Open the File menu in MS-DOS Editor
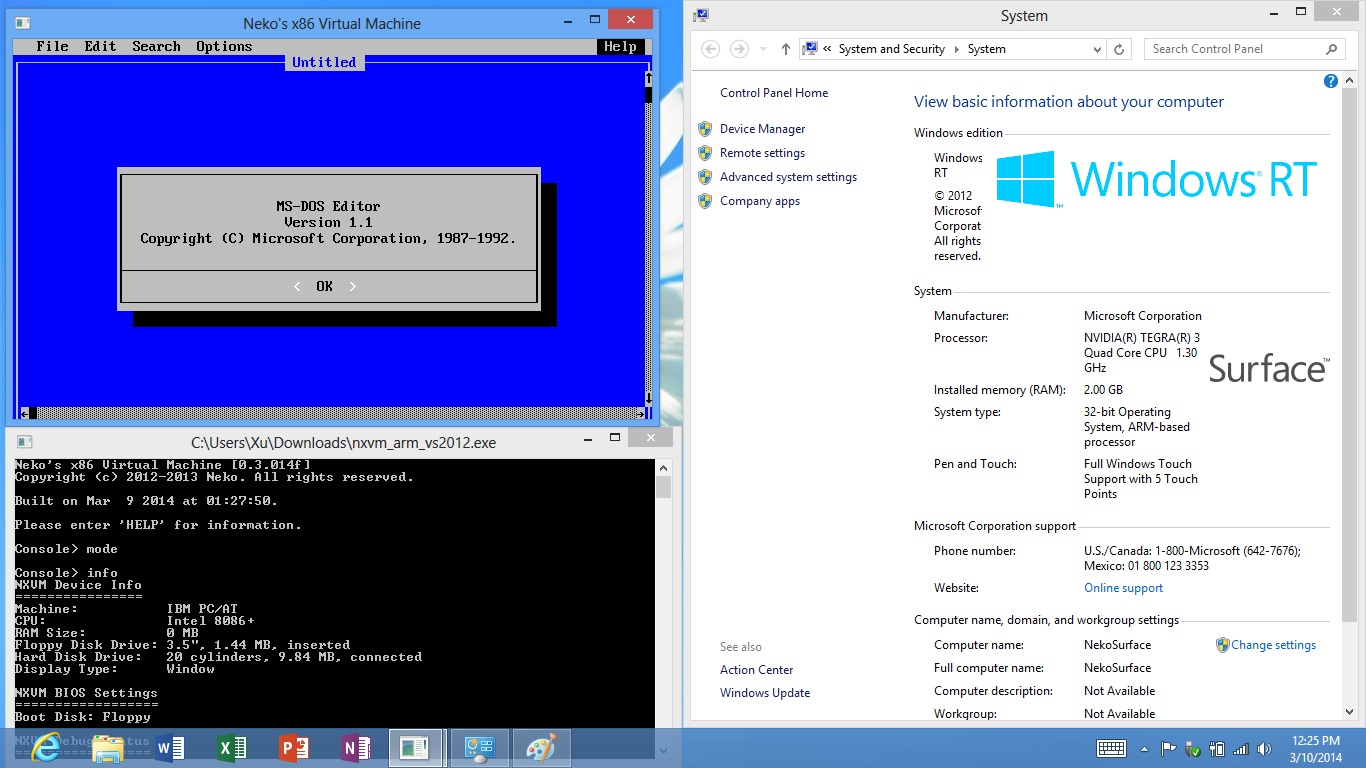 (x=52, y=46)
